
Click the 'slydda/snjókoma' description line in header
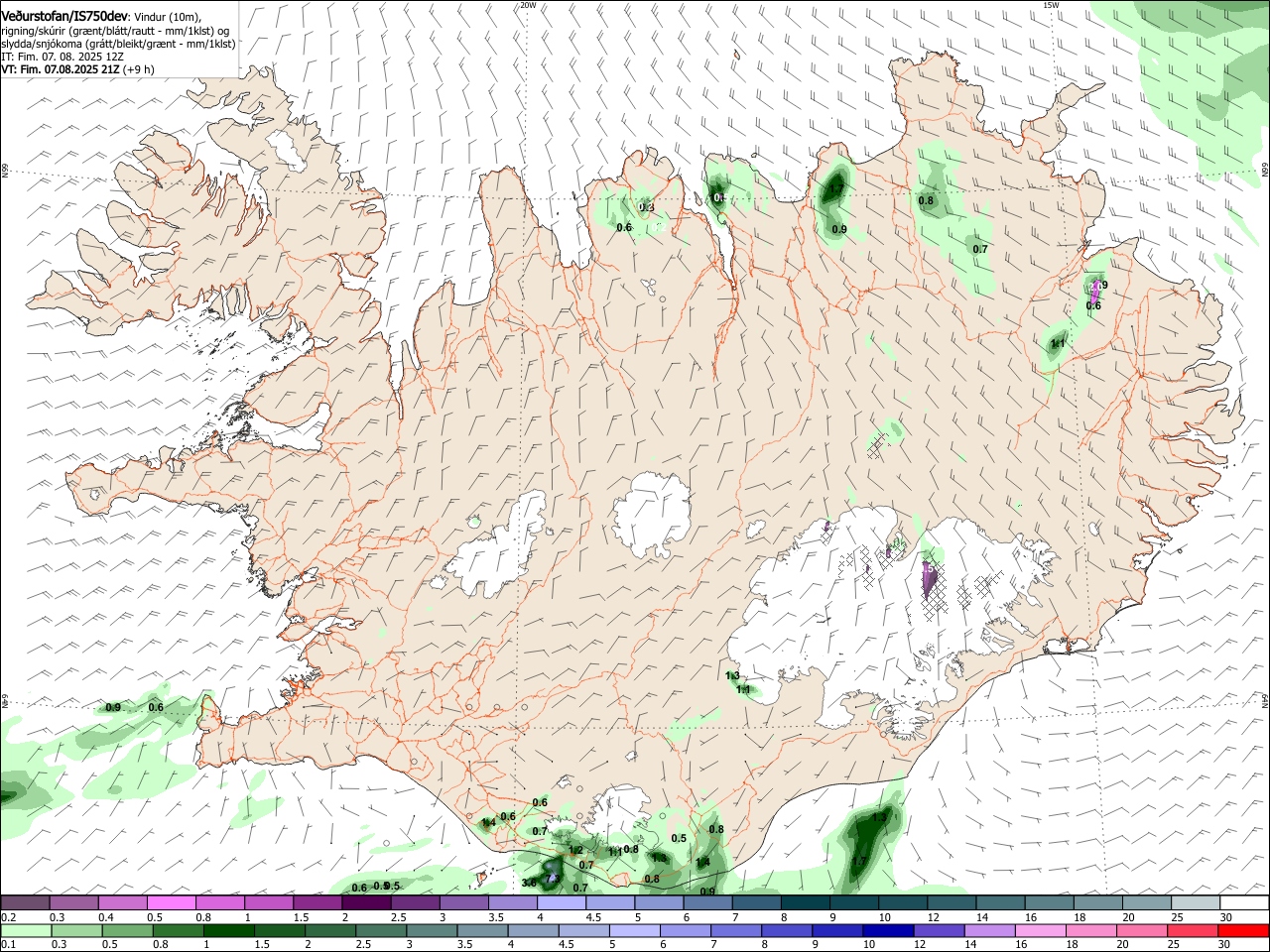(117, 44)
